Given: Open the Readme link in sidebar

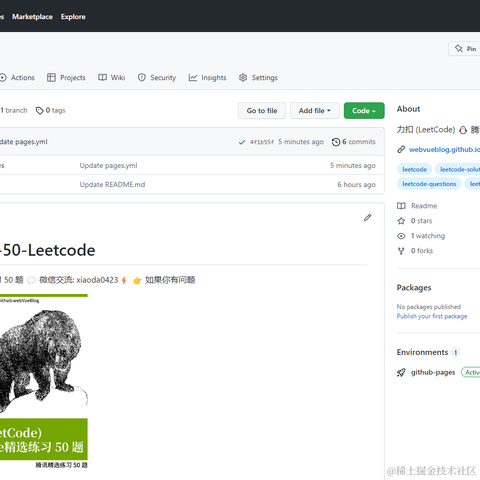Looking at the screenshot, I should 424,206.
